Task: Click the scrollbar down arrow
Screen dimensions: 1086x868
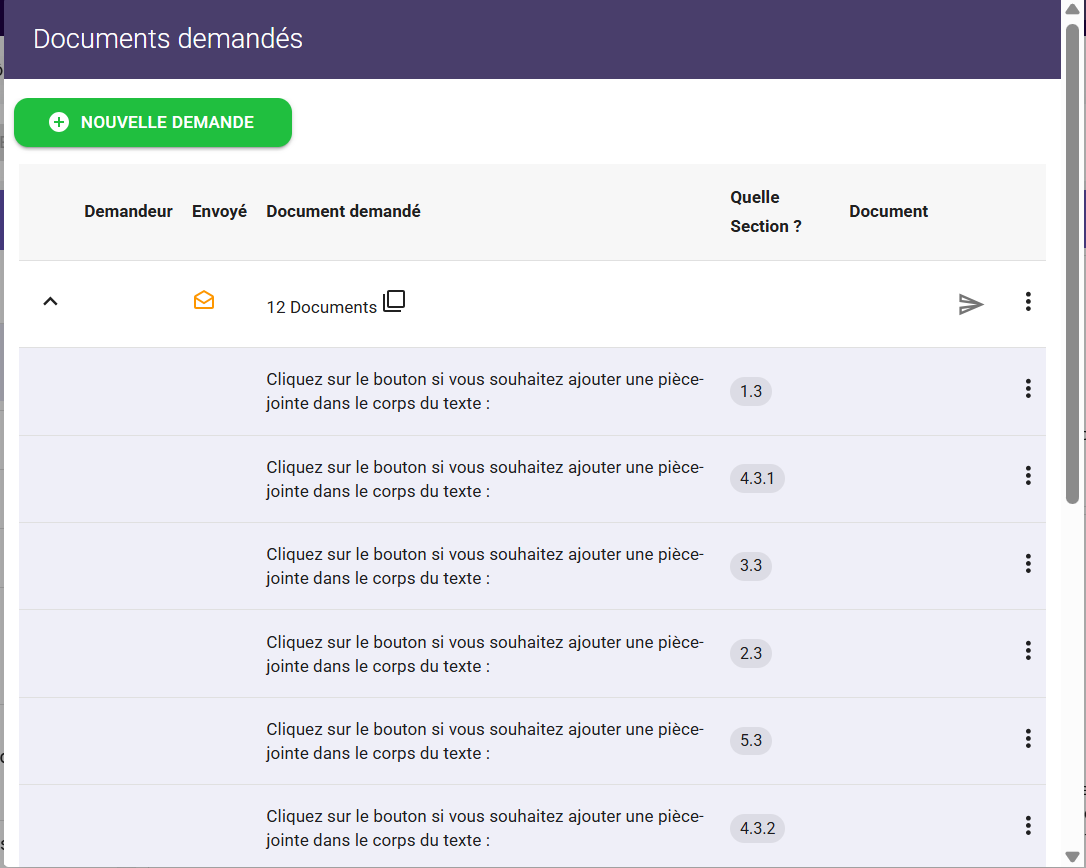Action: click(x=1073, y=857)
